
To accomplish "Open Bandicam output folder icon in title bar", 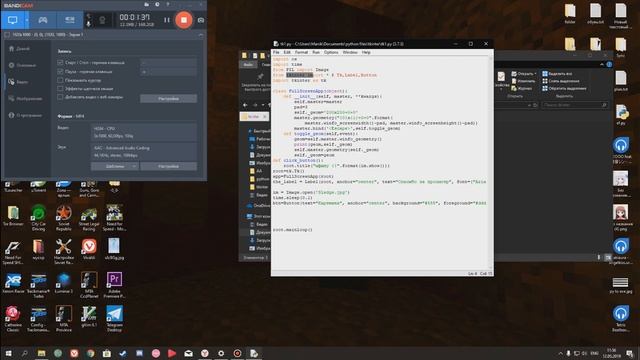I will tap(147, 4).
